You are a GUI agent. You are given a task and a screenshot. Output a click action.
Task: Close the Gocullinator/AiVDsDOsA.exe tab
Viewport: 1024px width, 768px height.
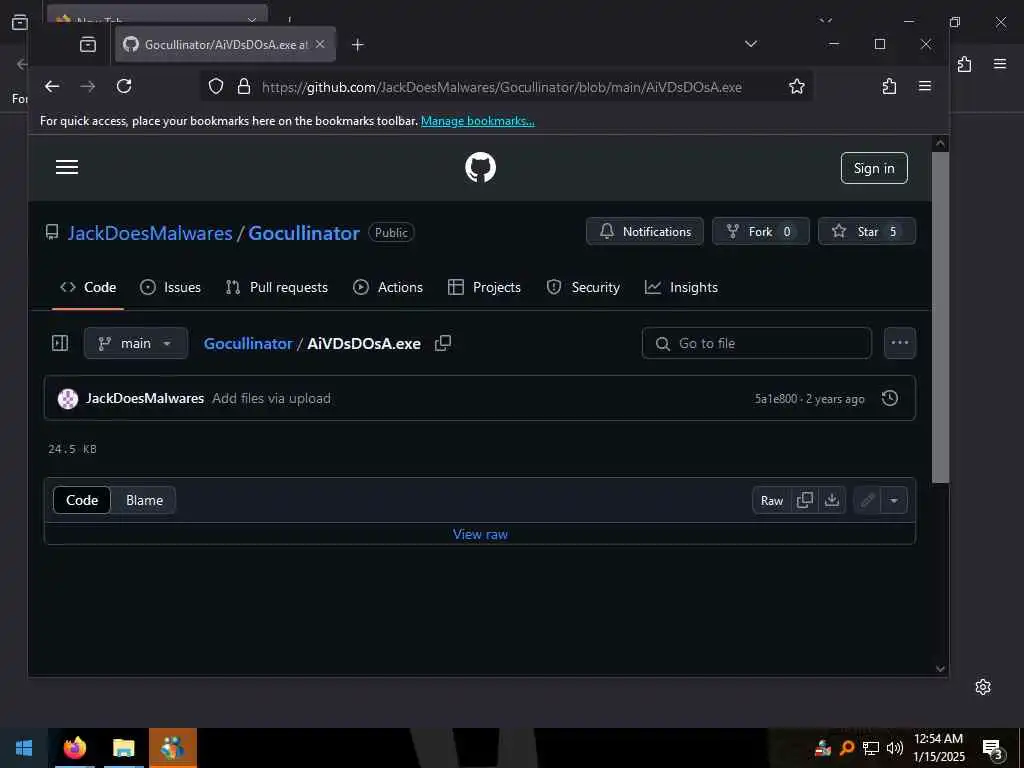coord(320,44)
